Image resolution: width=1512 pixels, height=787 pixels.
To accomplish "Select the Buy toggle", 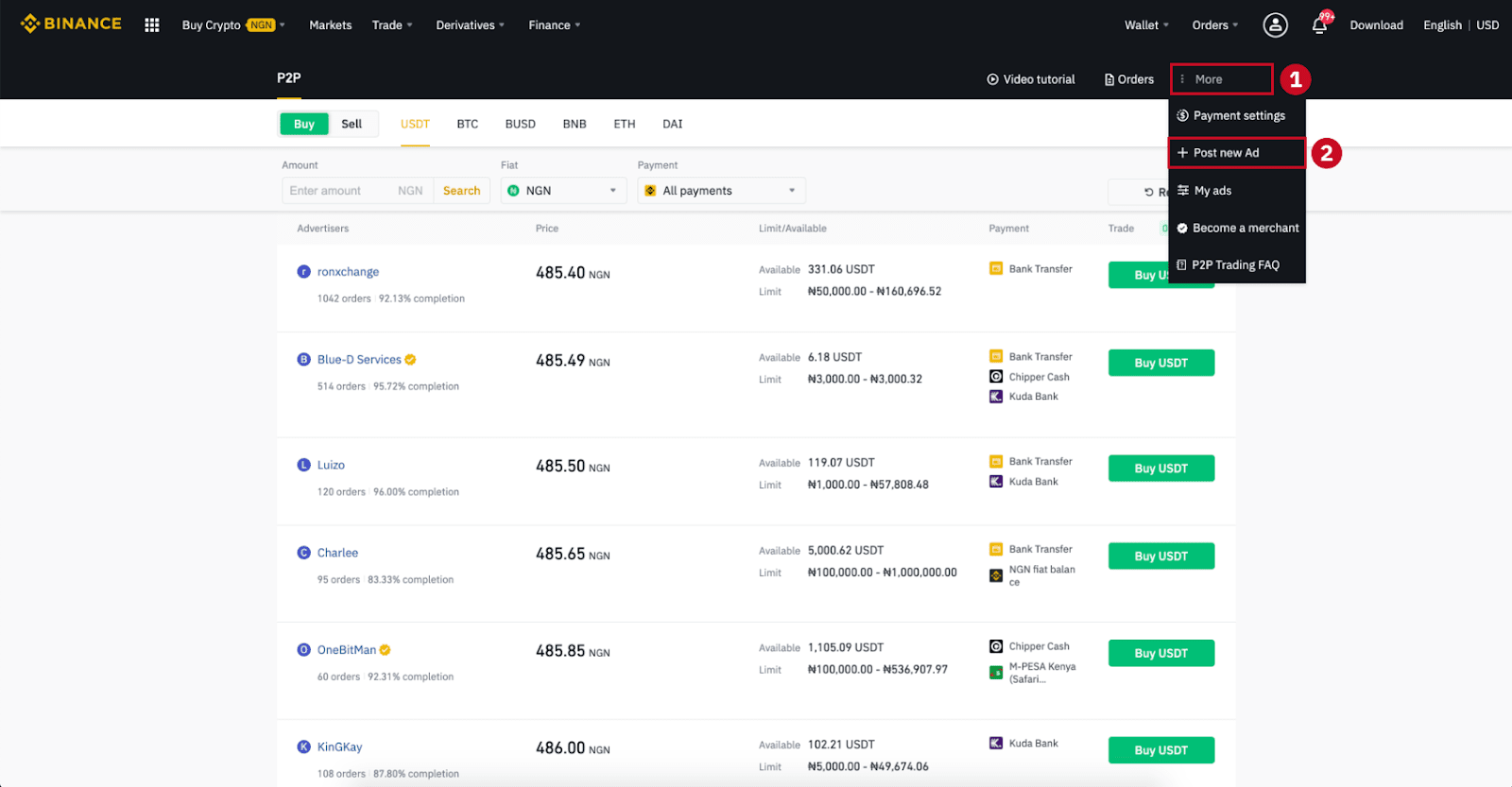I will [304, 124].
